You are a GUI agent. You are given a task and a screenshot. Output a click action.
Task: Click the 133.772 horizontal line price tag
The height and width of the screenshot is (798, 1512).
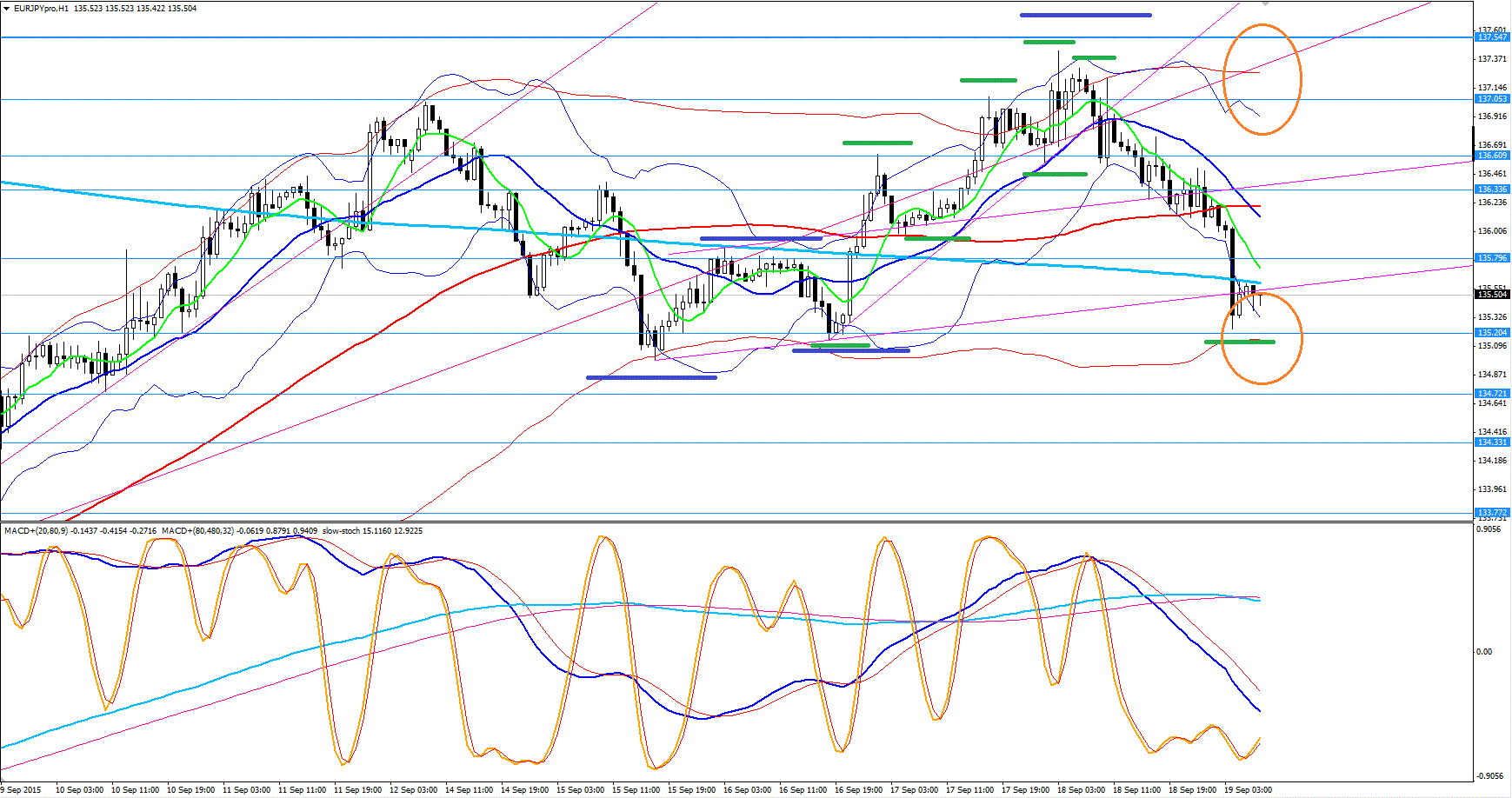[1492, 513]
